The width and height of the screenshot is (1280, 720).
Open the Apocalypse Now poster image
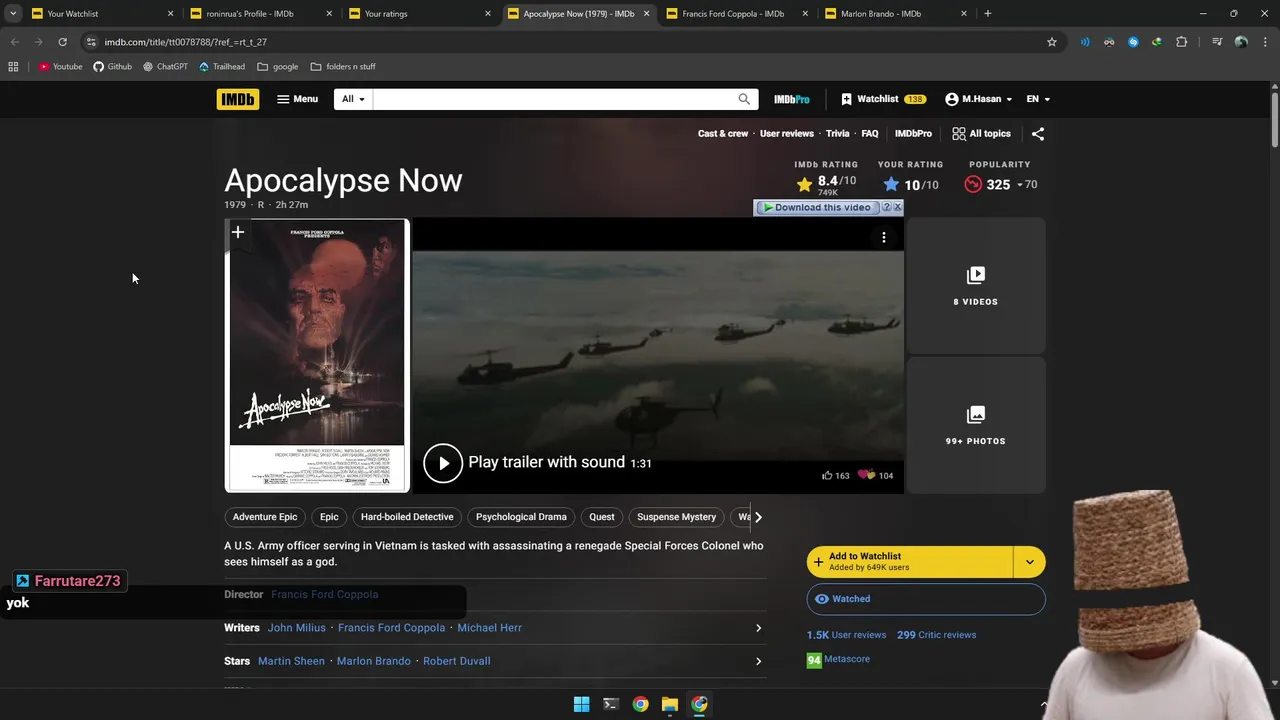tap(317, 356)
